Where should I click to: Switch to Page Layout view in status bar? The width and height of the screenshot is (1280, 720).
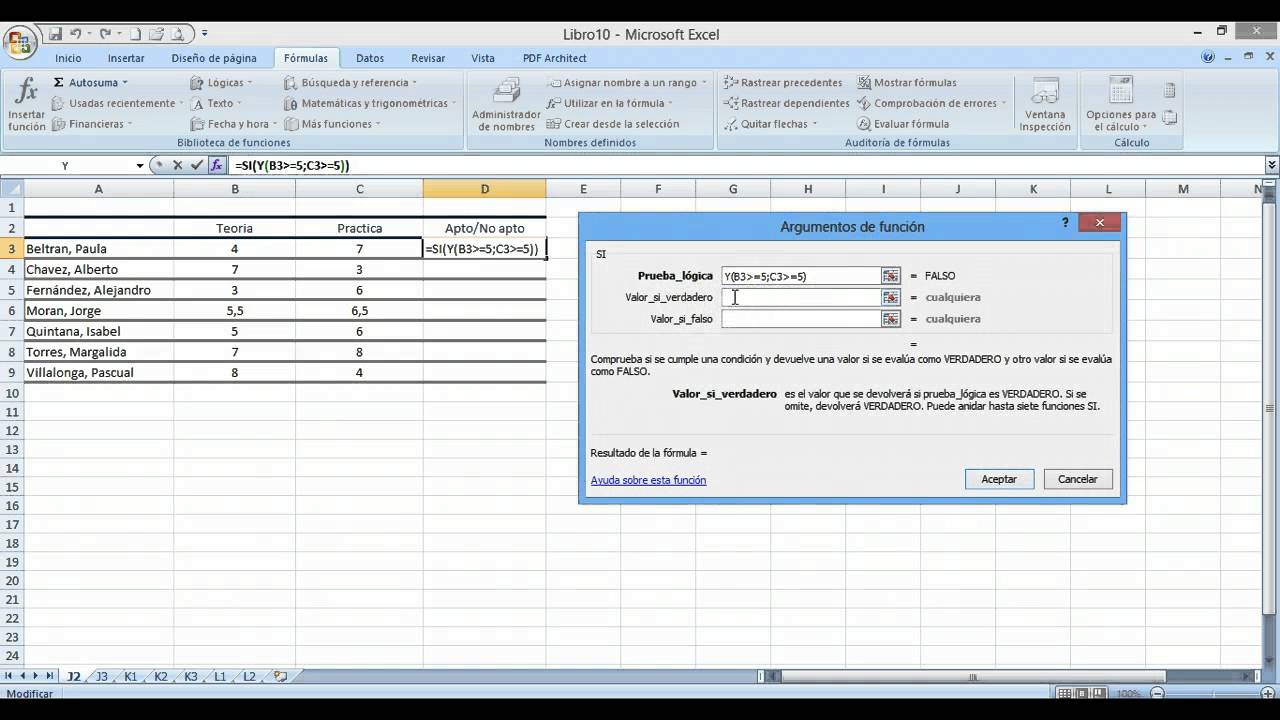(x=1082, y=693)
